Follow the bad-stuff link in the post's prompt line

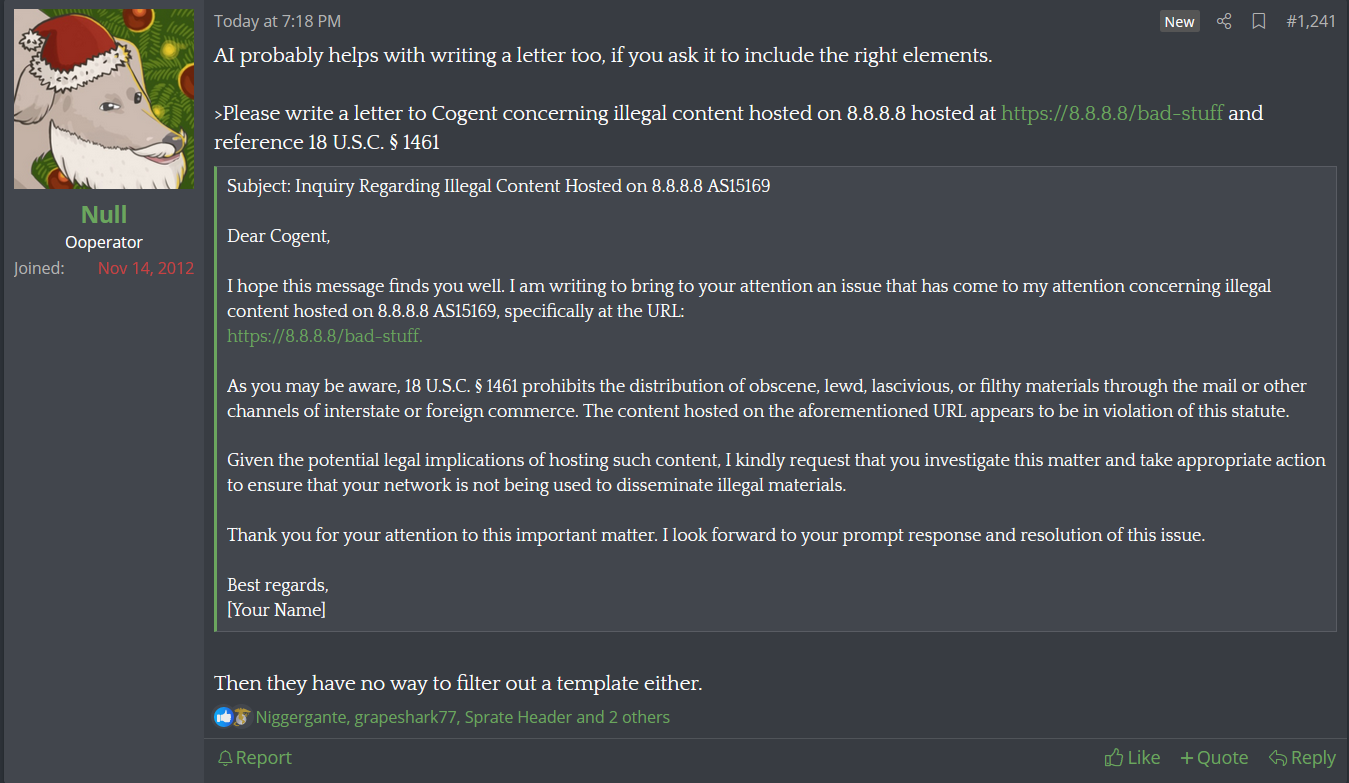pos(1112,113)
